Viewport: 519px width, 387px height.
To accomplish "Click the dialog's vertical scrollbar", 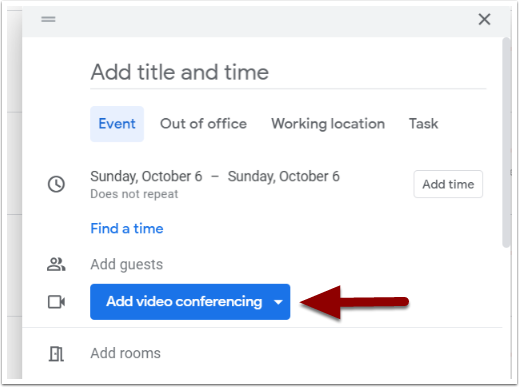I will [506, 143].
